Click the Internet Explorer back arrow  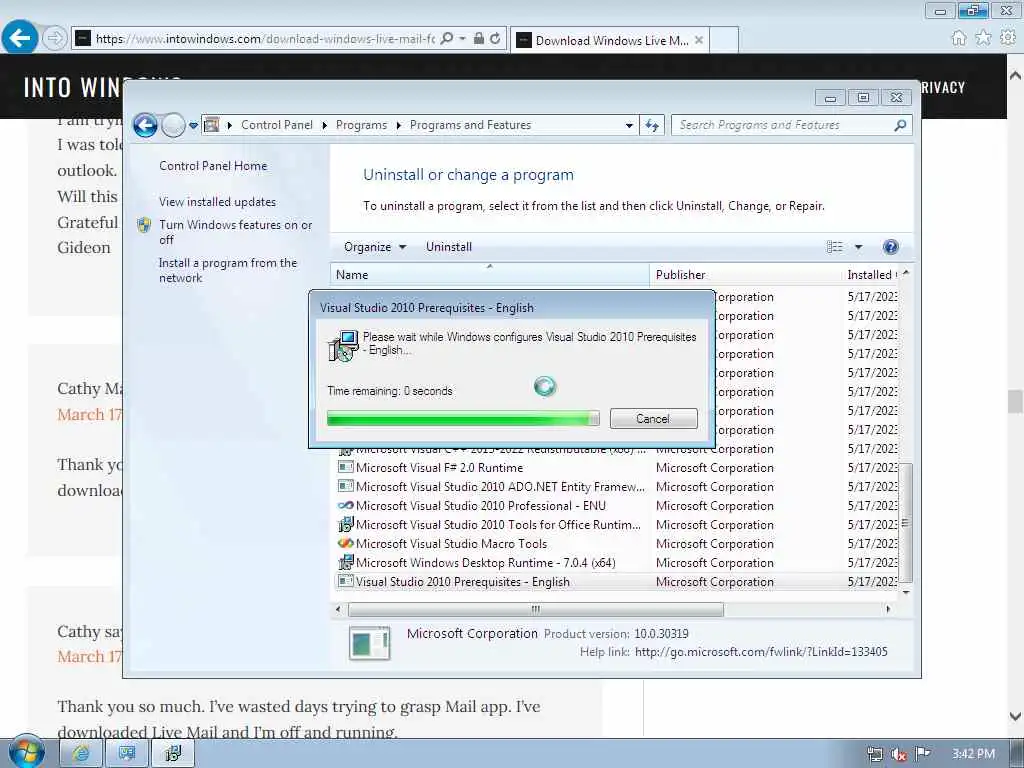pos(20,38)
